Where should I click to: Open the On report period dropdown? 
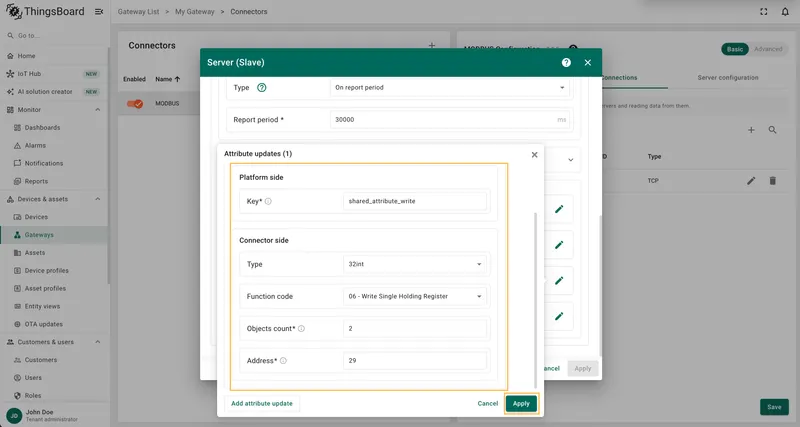pyautogui.click(x=449, y=88)
